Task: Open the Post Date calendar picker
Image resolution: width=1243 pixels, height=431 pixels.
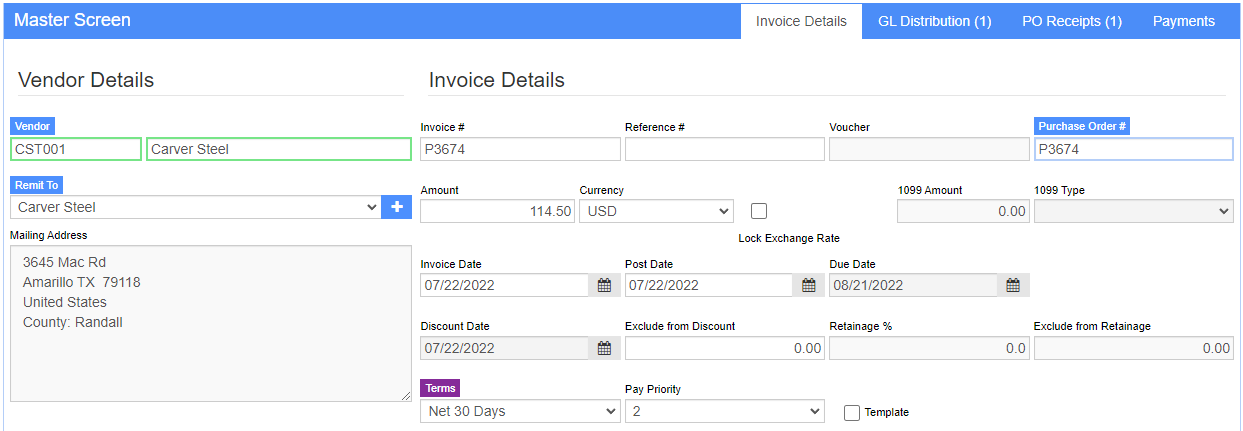Action: pyautogui.click(x=808, y=285)
